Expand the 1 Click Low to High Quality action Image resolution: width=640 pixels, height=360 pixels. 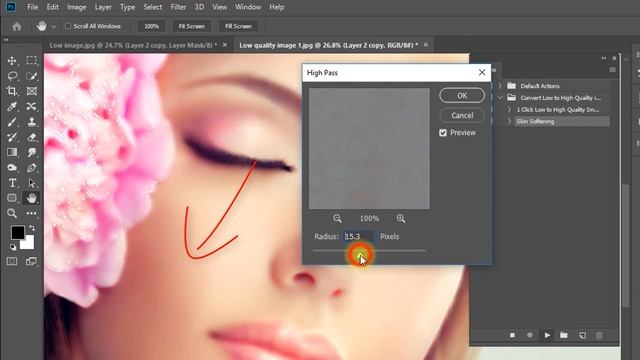(x=509, y=109)
